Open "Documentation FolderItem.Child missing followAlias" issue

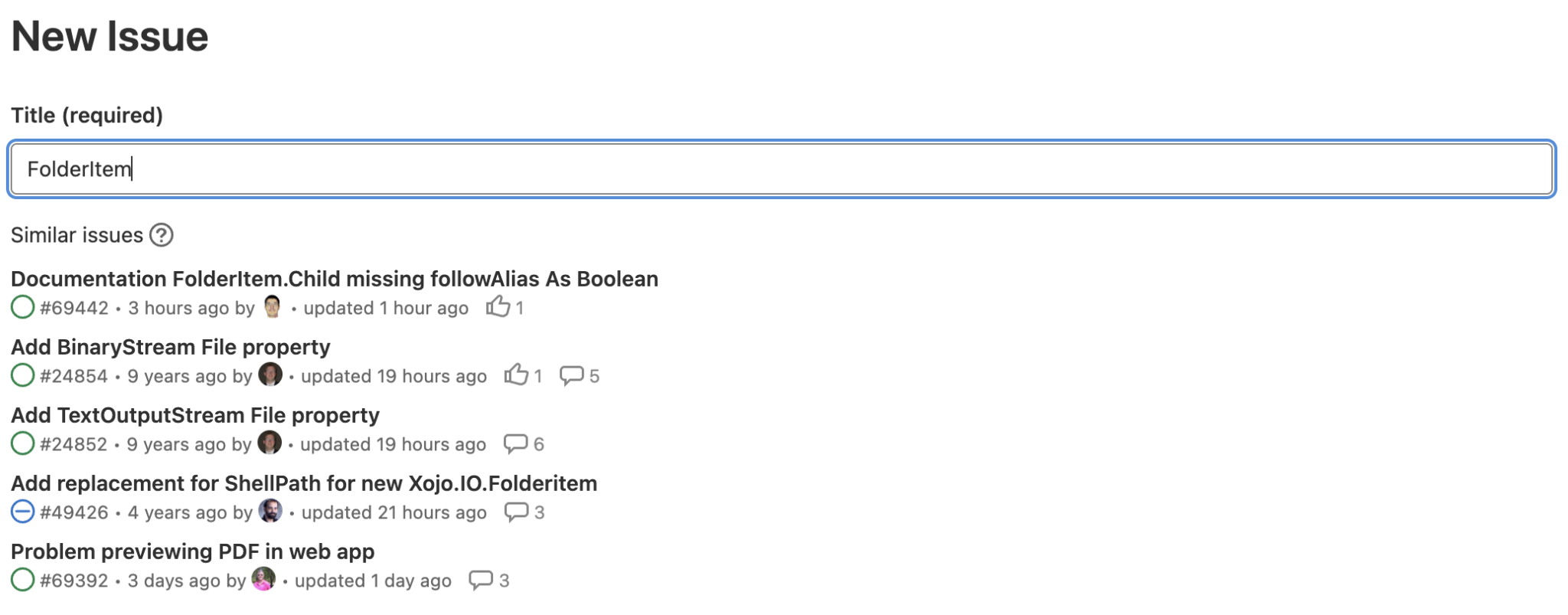click(x=334, y=279)
